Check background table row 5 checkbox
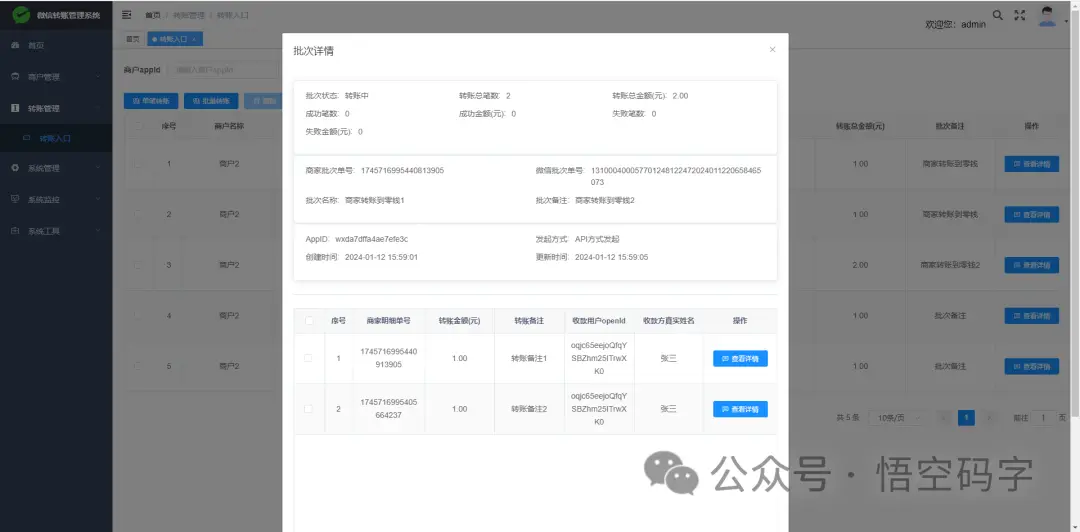Image resolution: width=1080 pixels, height=532 pixels. [x=138, y=366]
